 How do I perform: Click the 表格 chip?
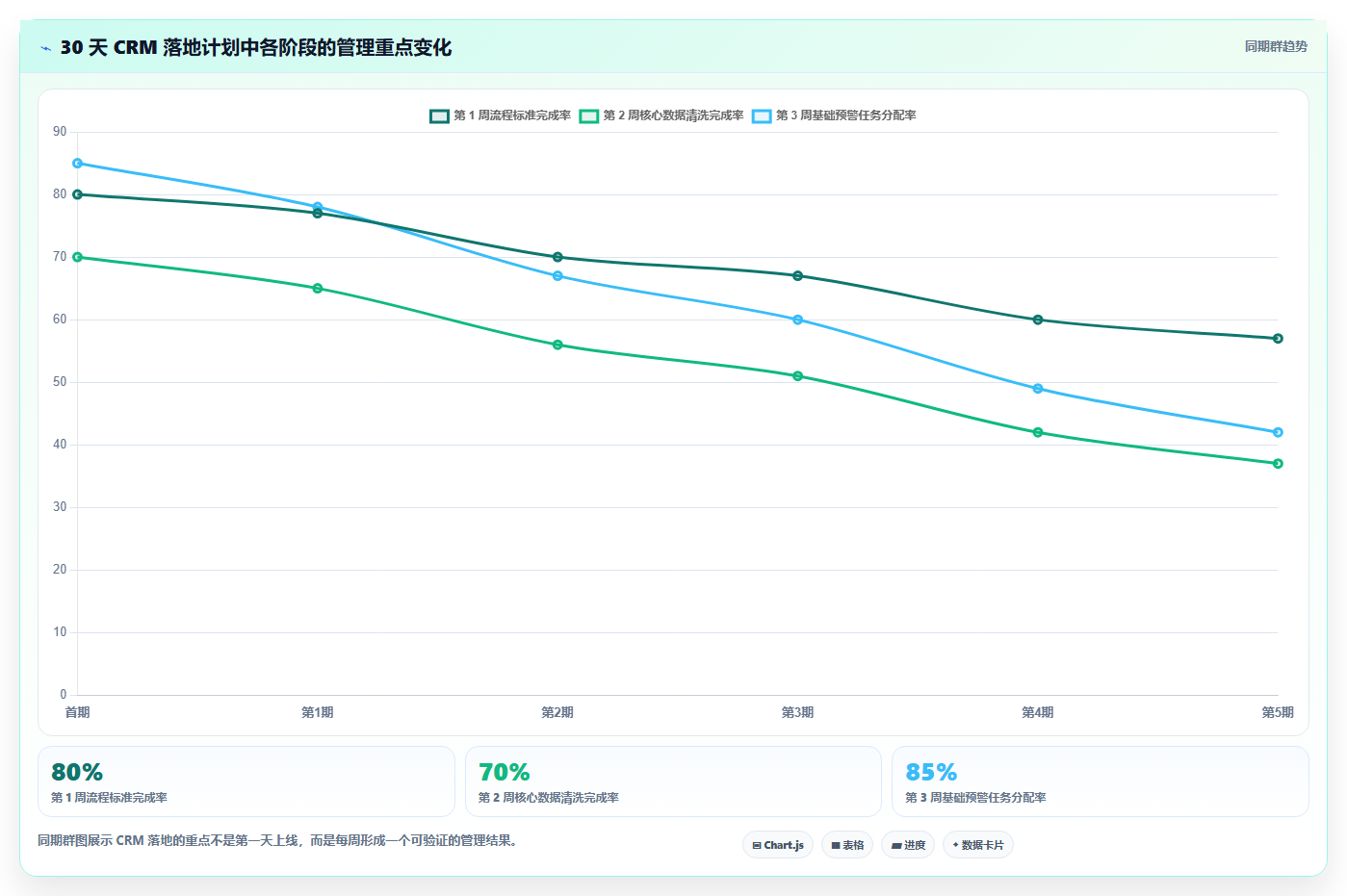pyautogui.click(x=847, y=845)
